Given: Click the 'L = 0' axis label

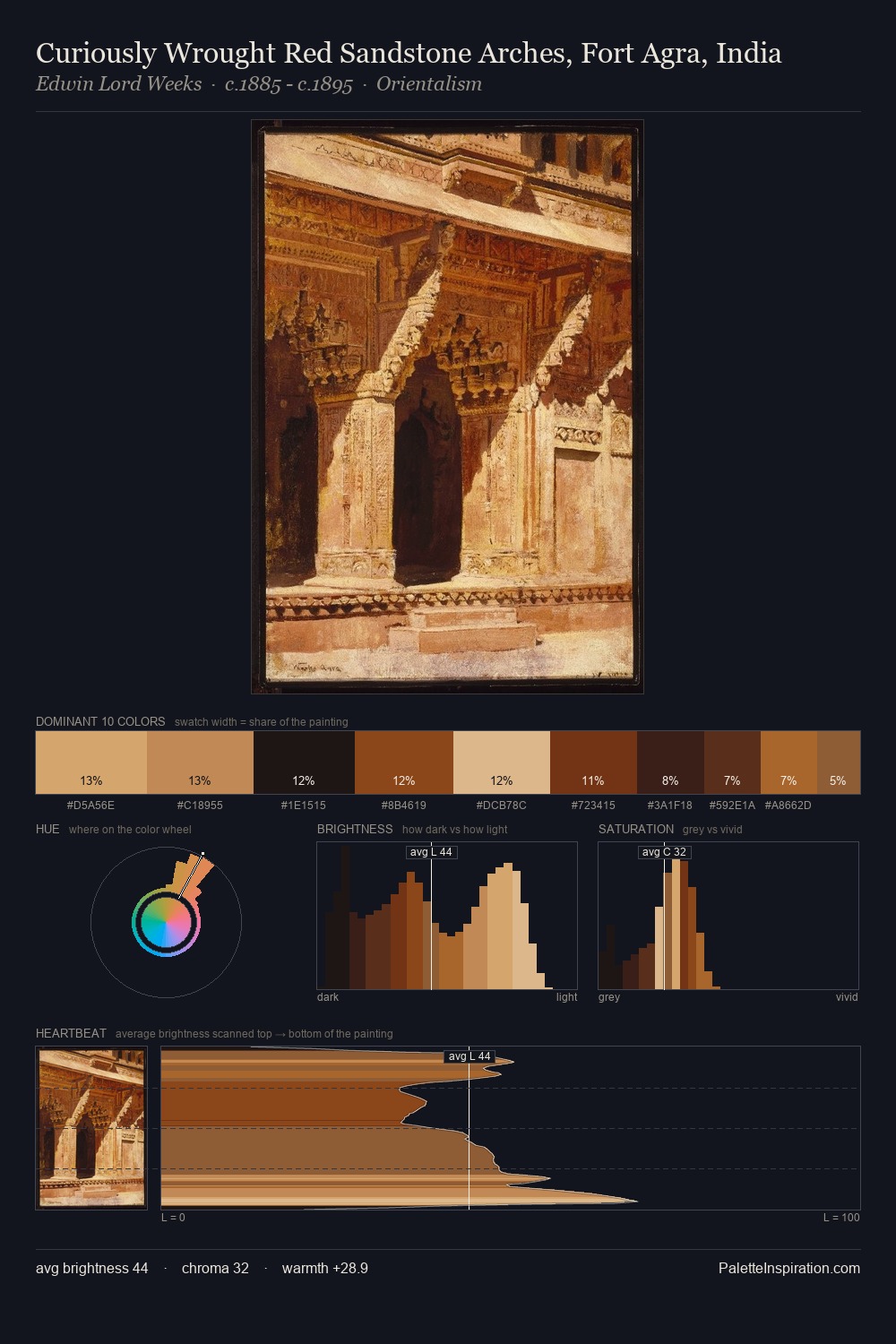Looking at the screenshot, I should point(173,1218).
